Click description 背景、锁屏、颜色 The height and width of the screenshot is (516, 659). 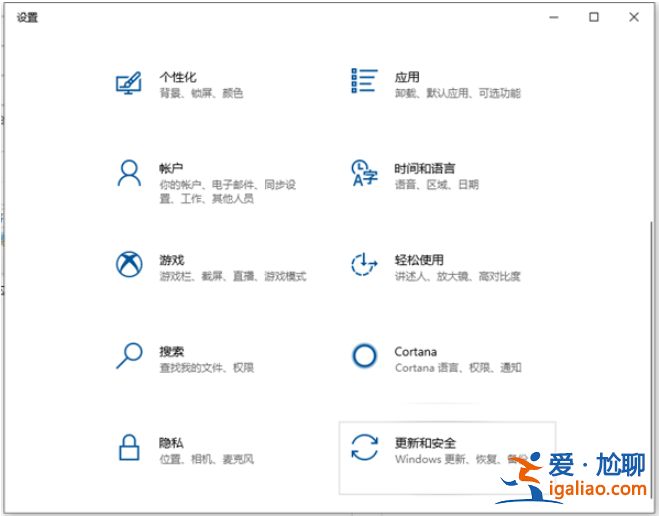click(x=201, y=93)
